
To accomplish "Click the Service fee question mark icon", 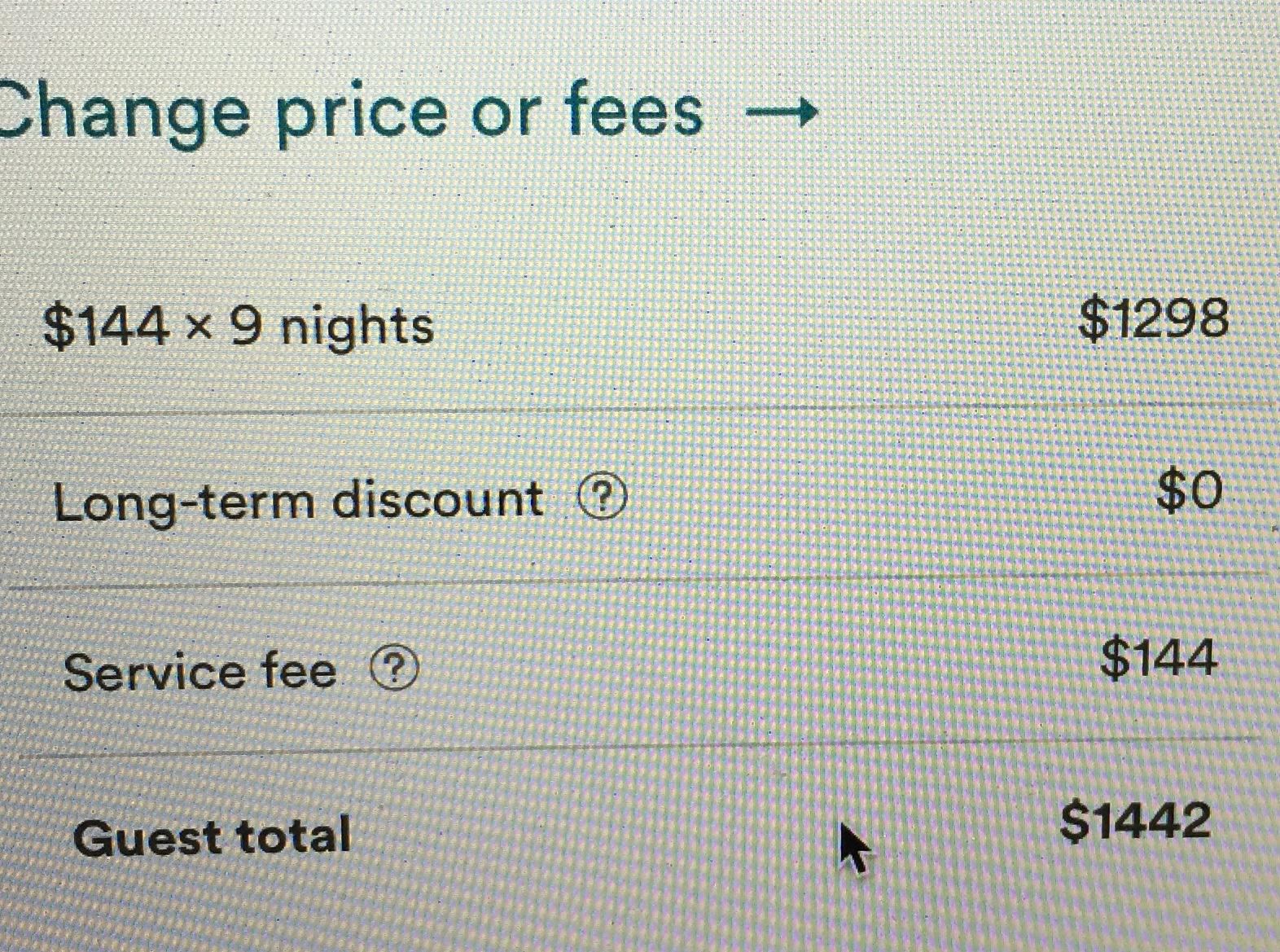I will [395, 669].
